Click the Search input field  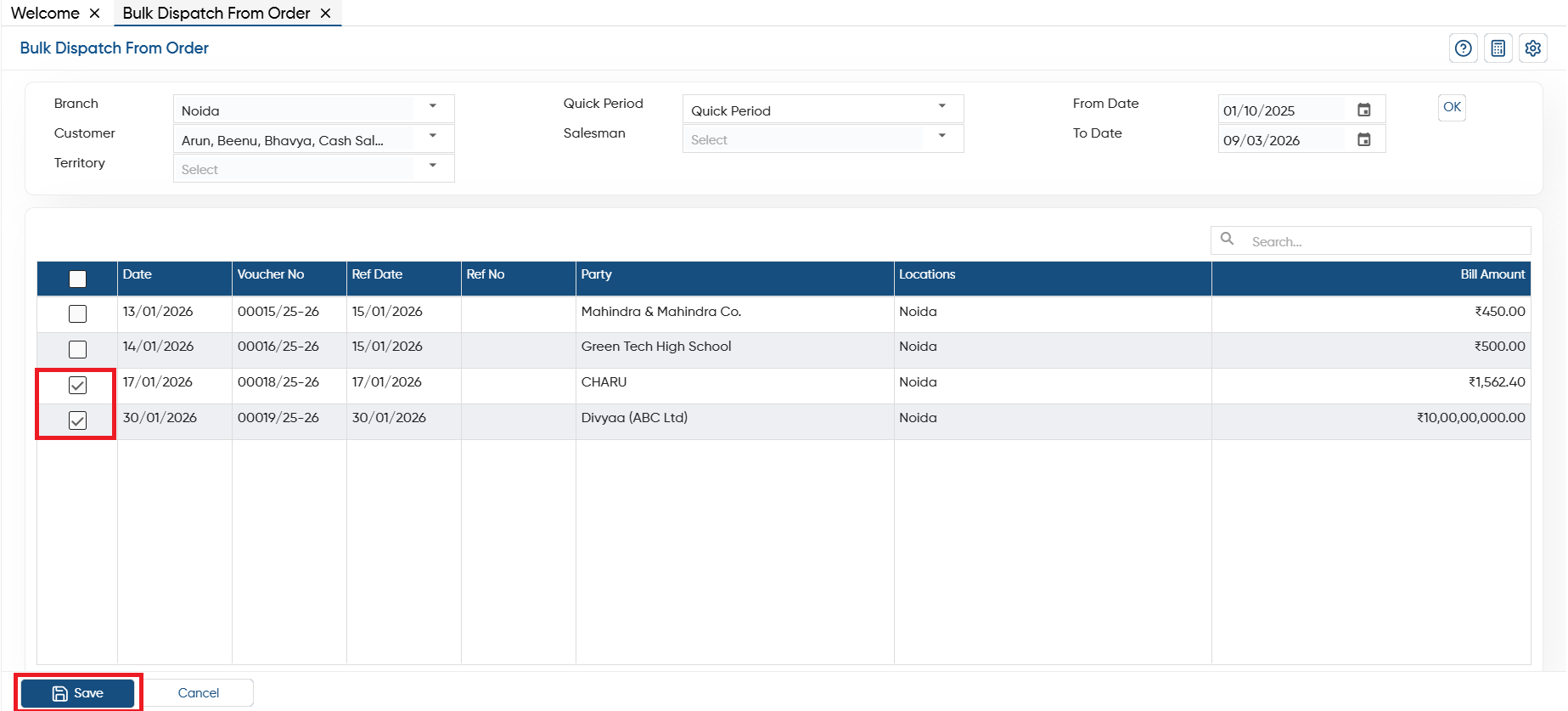pyautogui.click(x=1386, y=241)
